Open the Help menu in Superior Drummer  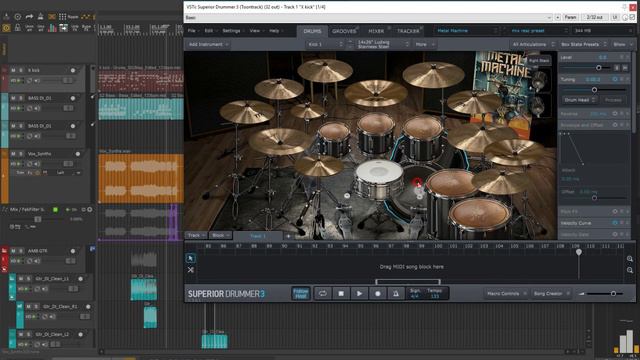276,31
